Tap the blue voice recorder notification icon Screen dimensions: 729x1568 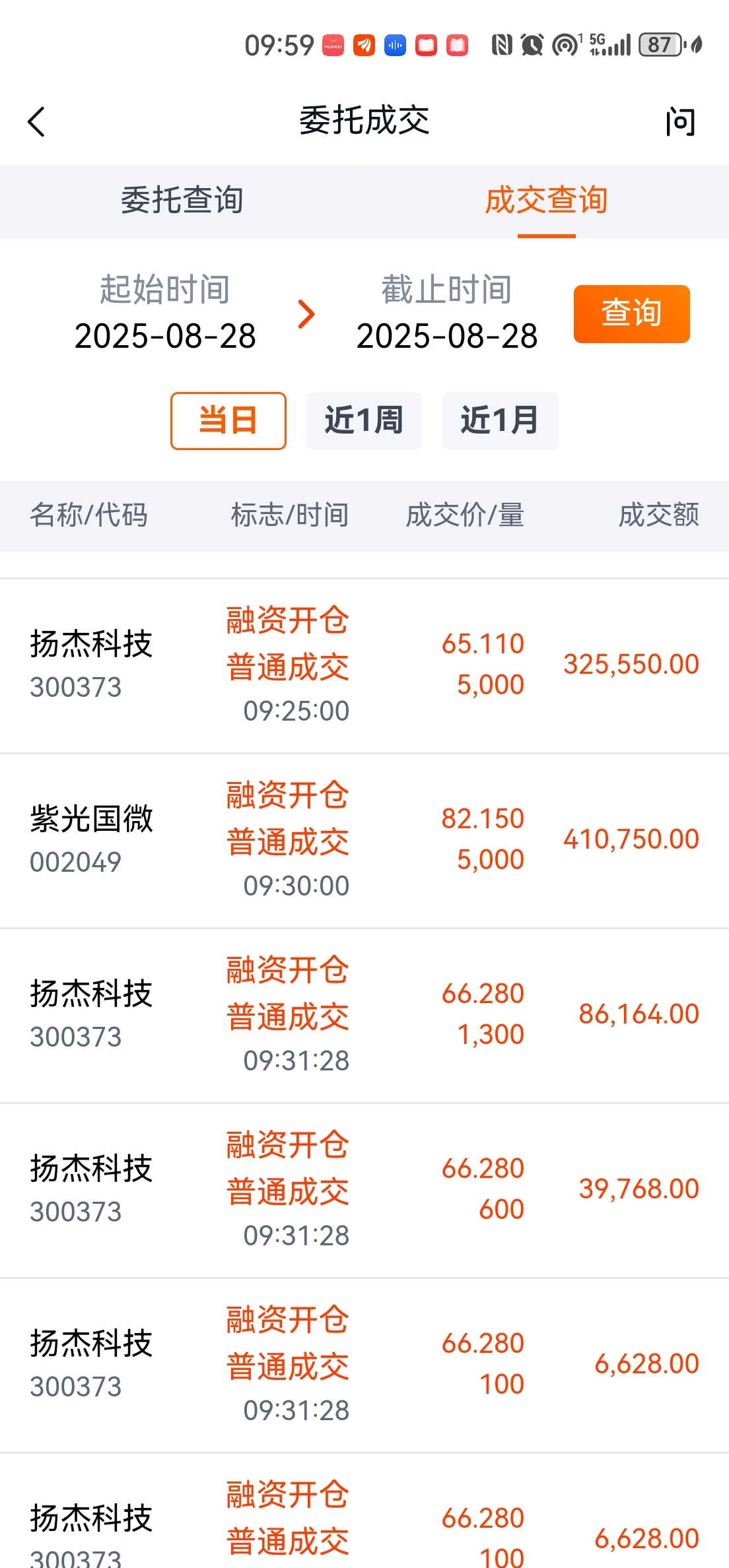395,46
